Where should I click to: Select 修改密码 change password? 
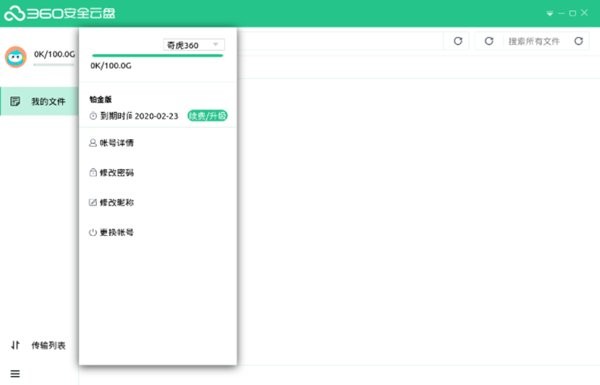(x=111, y=173)
